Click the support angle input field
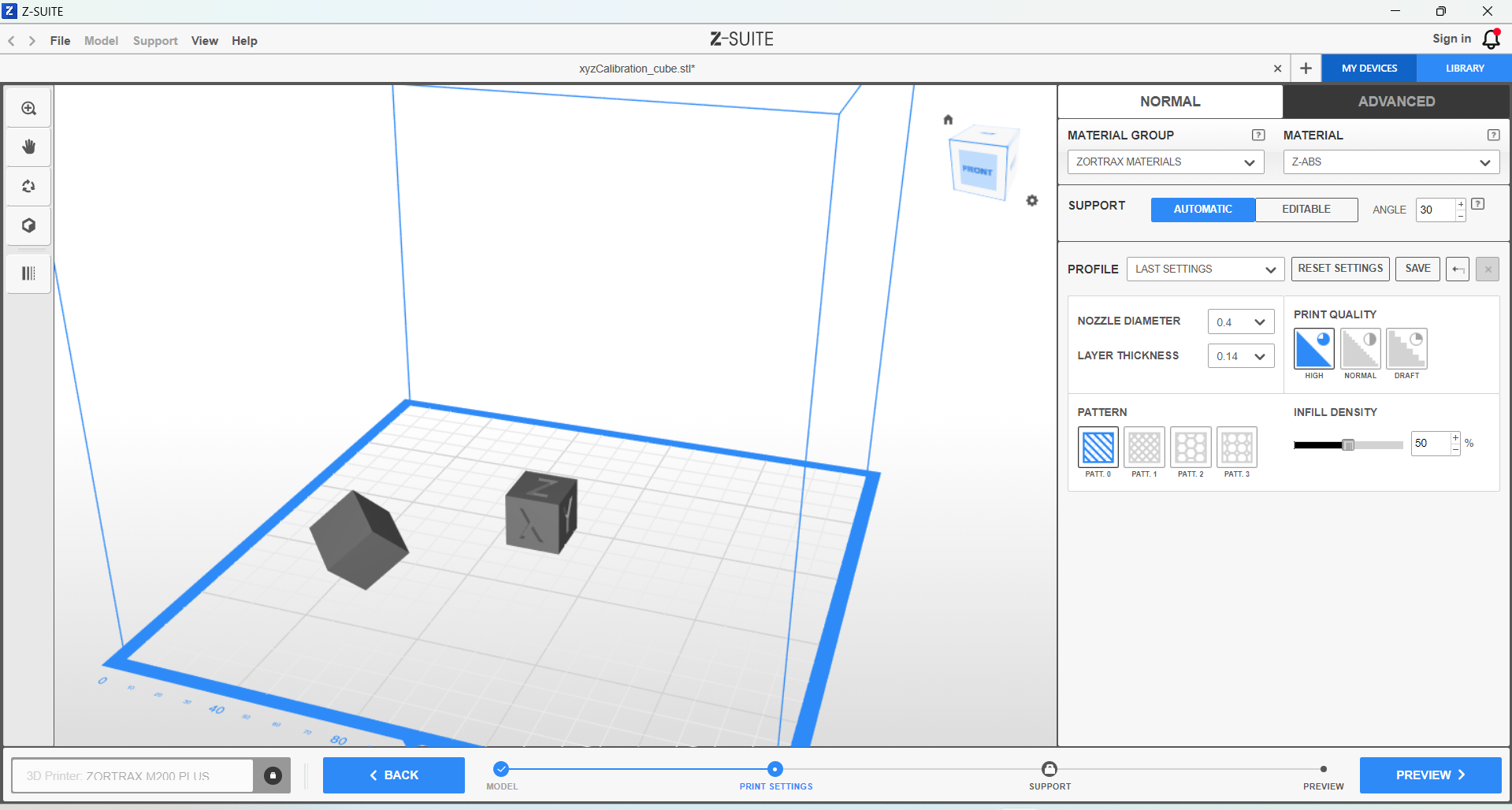Screen dimensions: 1512x810 point(1436,210)
